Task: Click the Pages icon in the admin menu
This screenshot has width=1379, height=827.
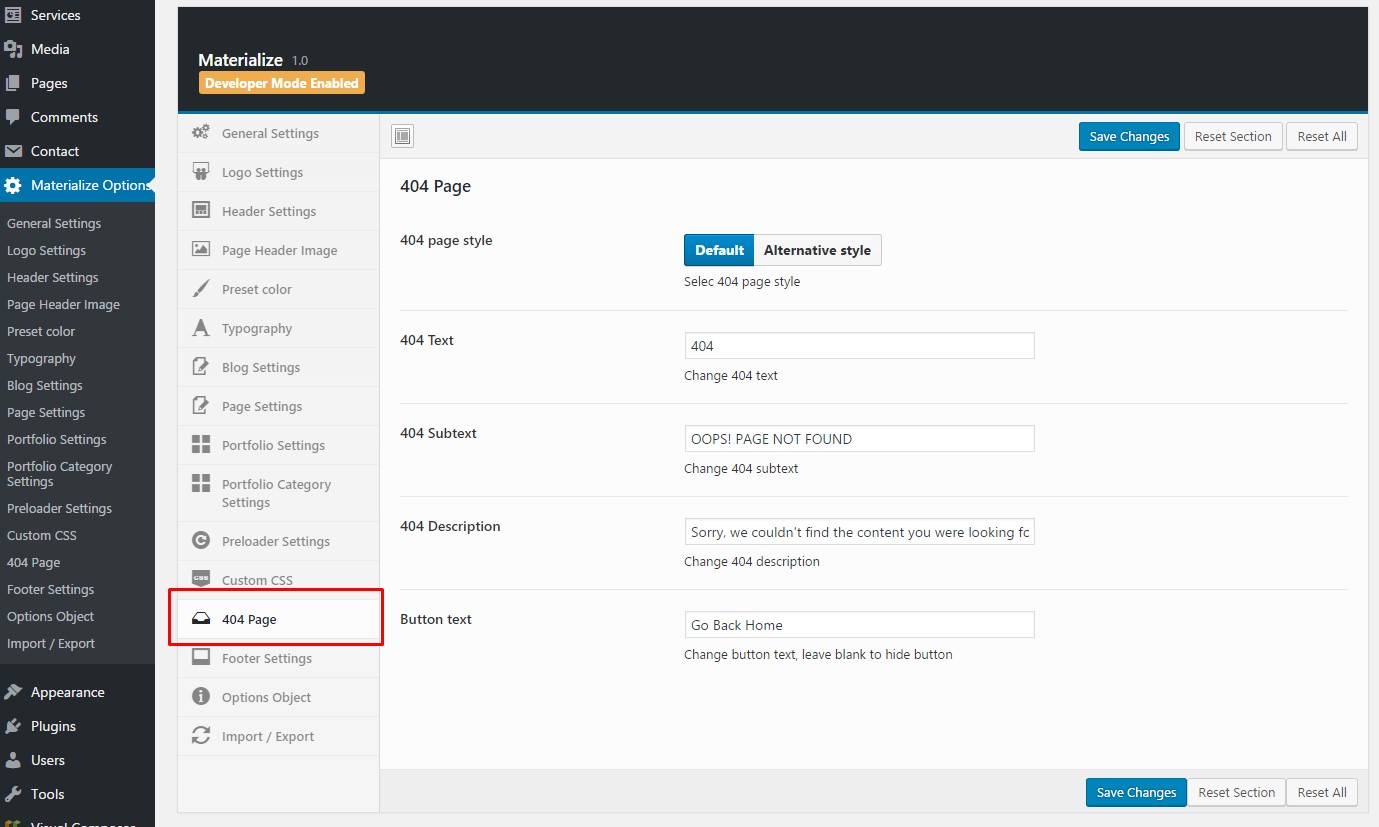Action: click(x=13, y=83)
